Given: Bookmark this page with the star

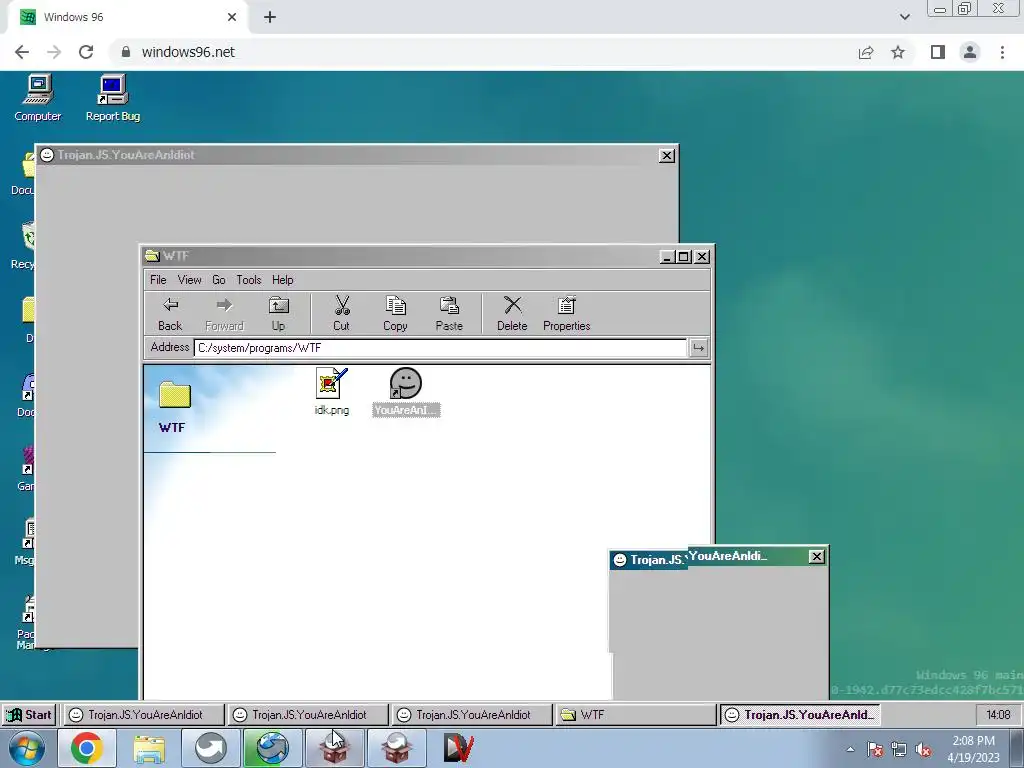Looking at the screenshot, I should click(x=898, y=52).
